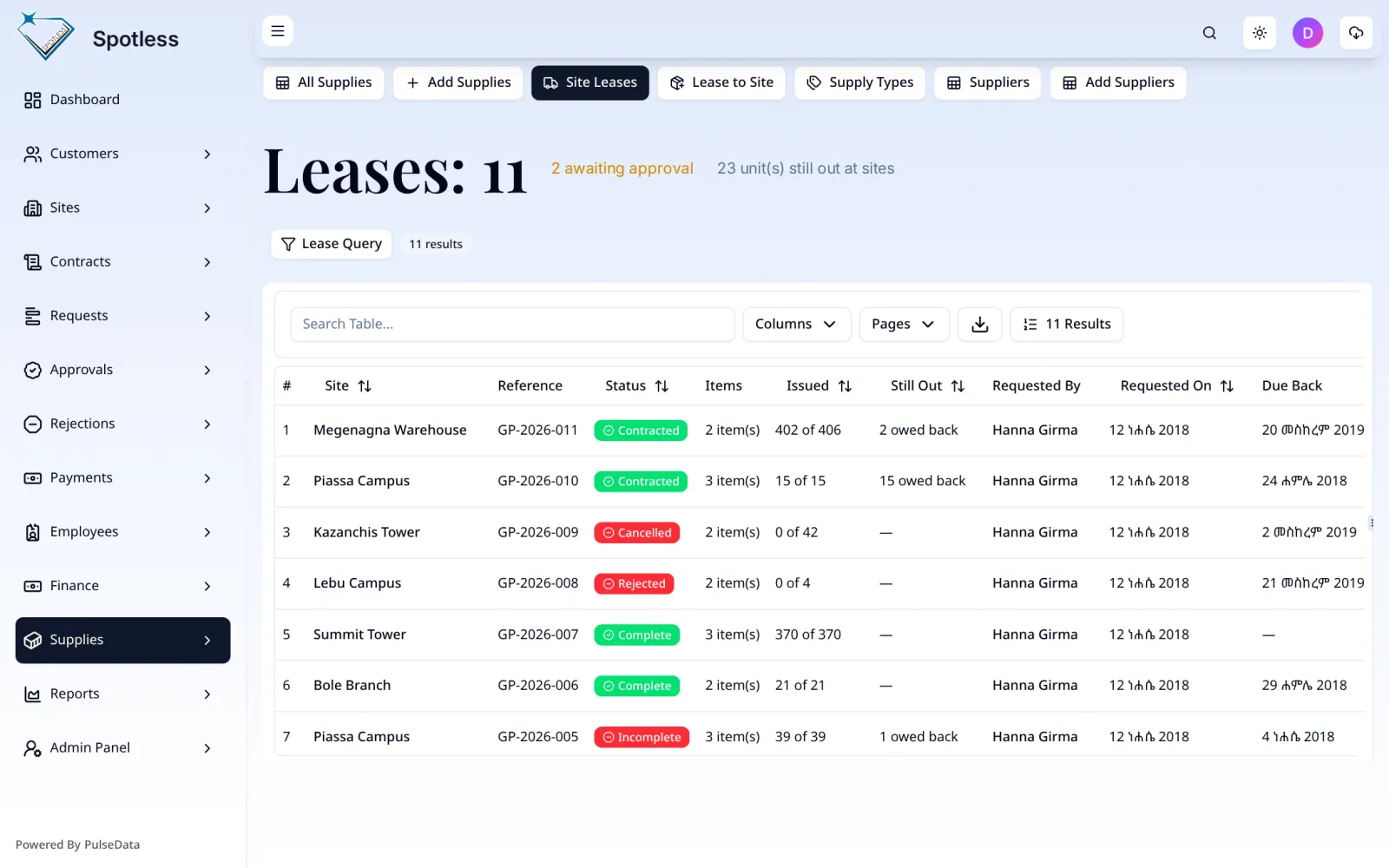This screenshot has width=1389, height=868.
Task: Expand the Rejections sidebar chevron
Action: coord(207,424)
